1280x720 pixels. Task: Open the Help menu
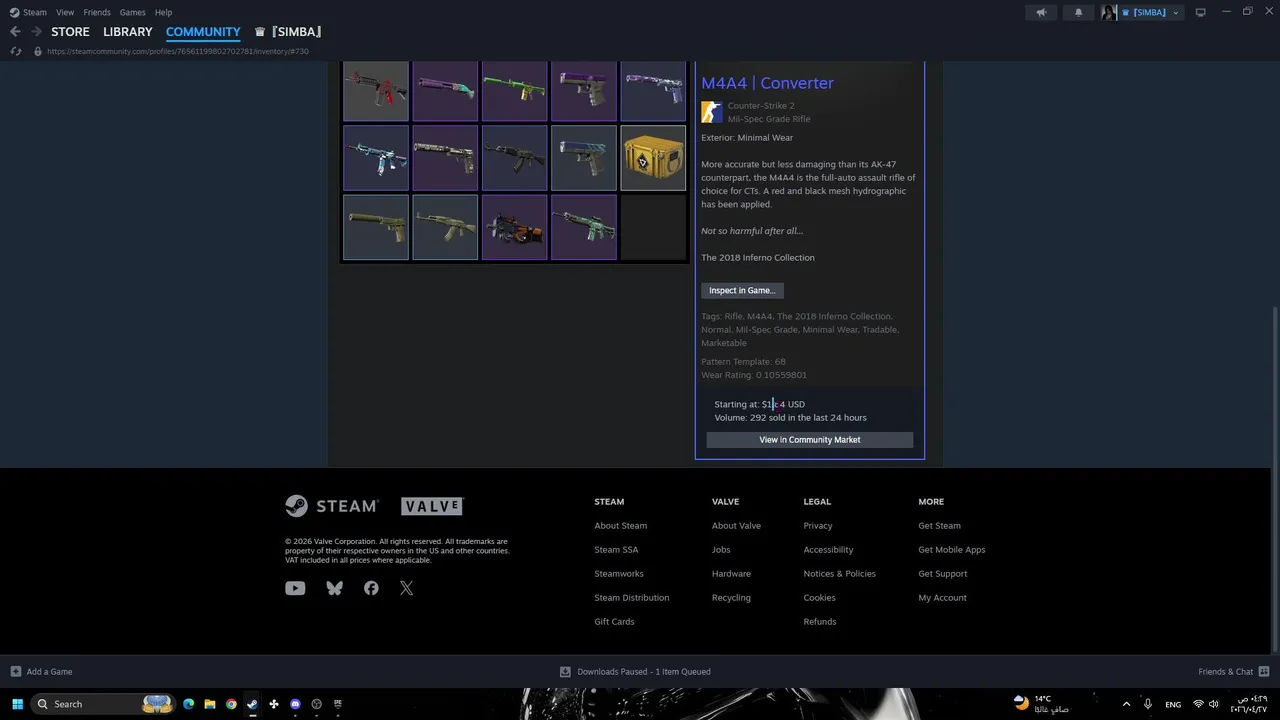(163, 12)
